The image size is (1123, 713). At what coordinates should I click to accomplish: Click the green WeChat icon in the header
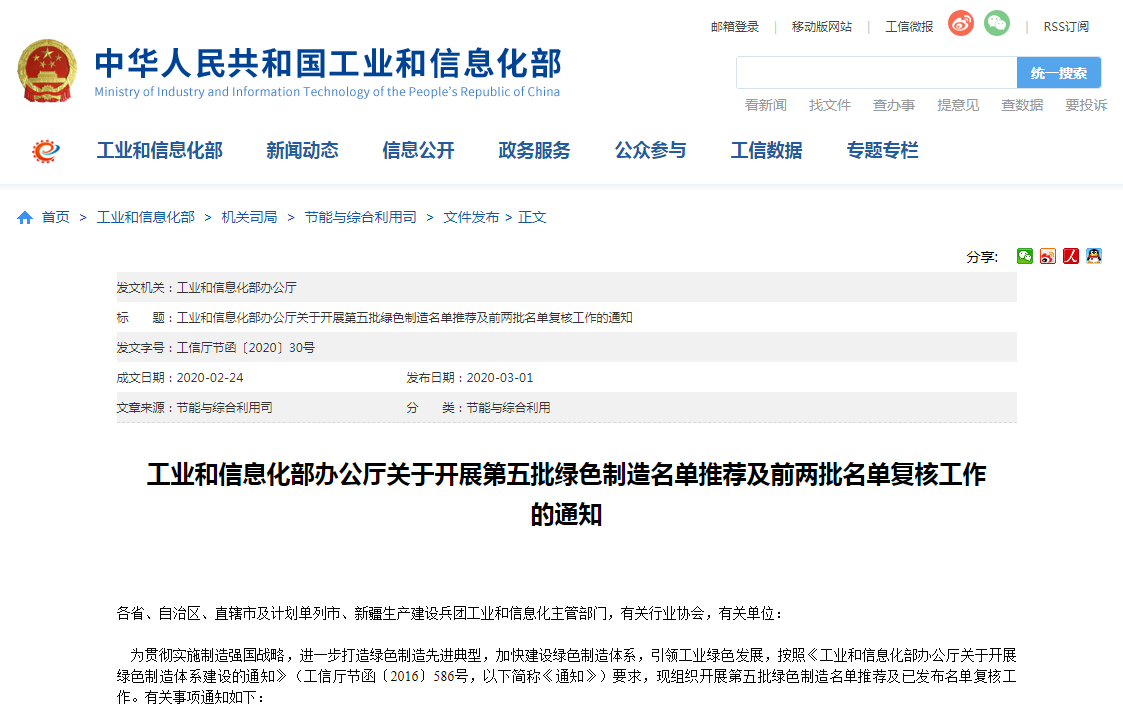tap(996, 24)
